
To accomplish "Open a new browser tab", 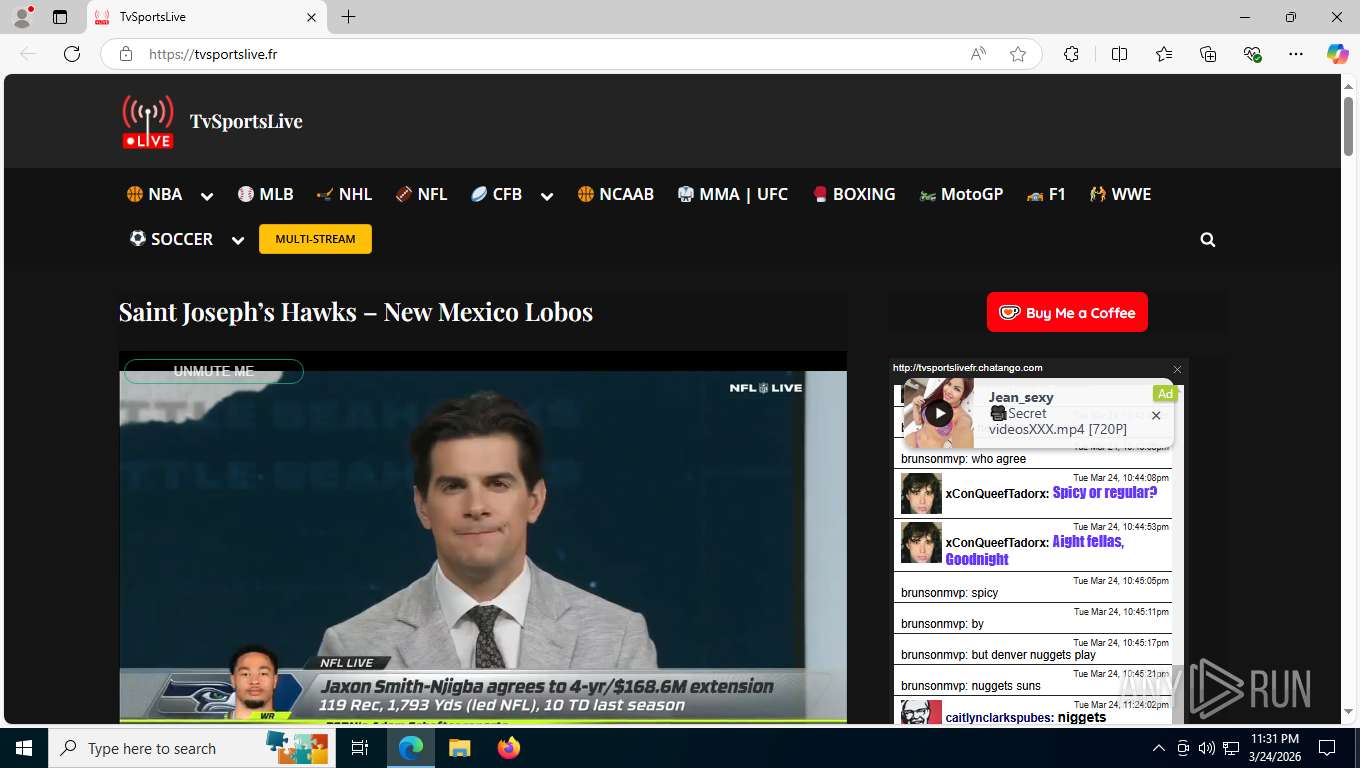I will coord(348,17).
